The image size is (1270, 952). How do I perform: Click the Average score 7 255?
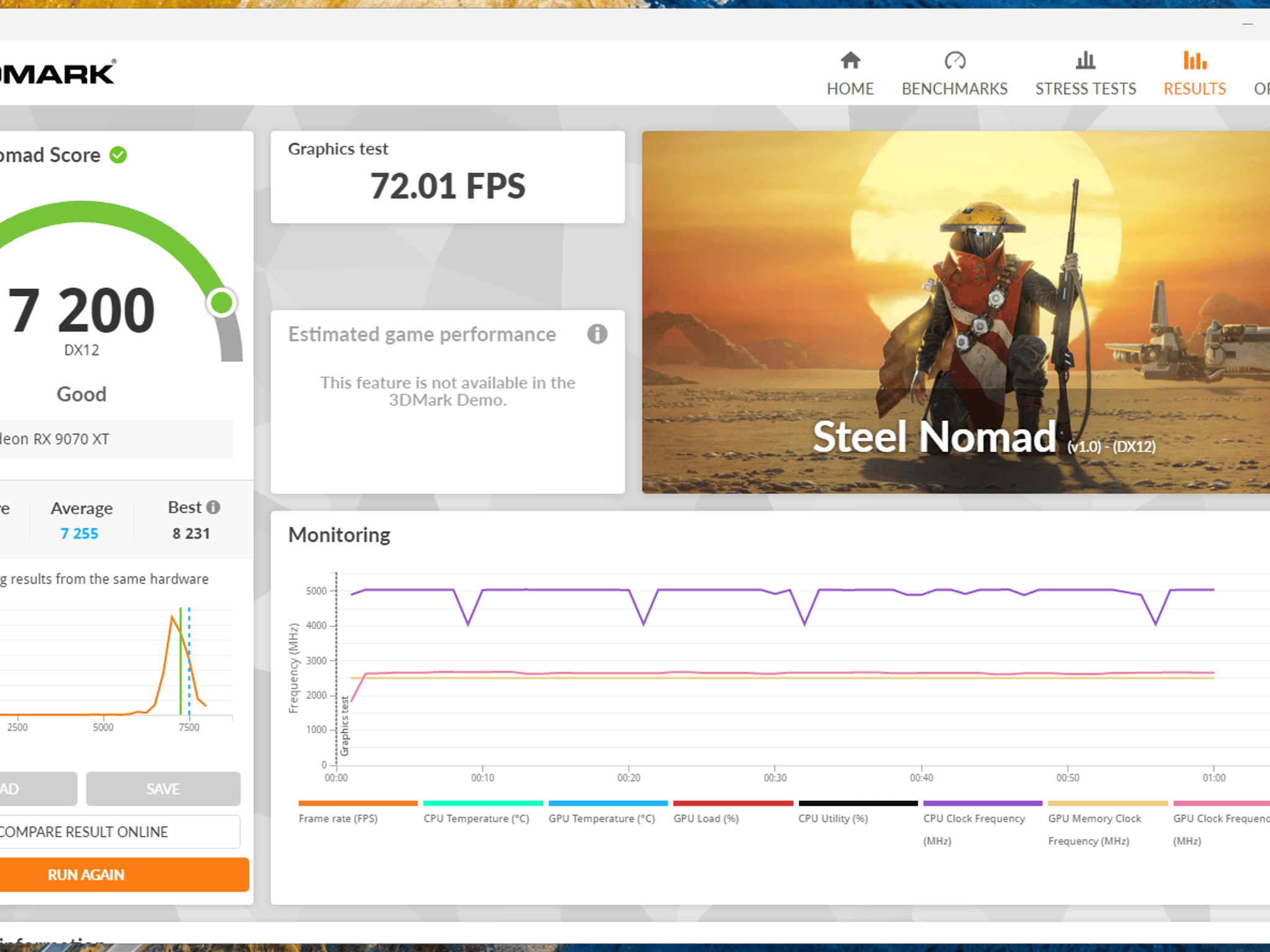[x=79, y=534]
